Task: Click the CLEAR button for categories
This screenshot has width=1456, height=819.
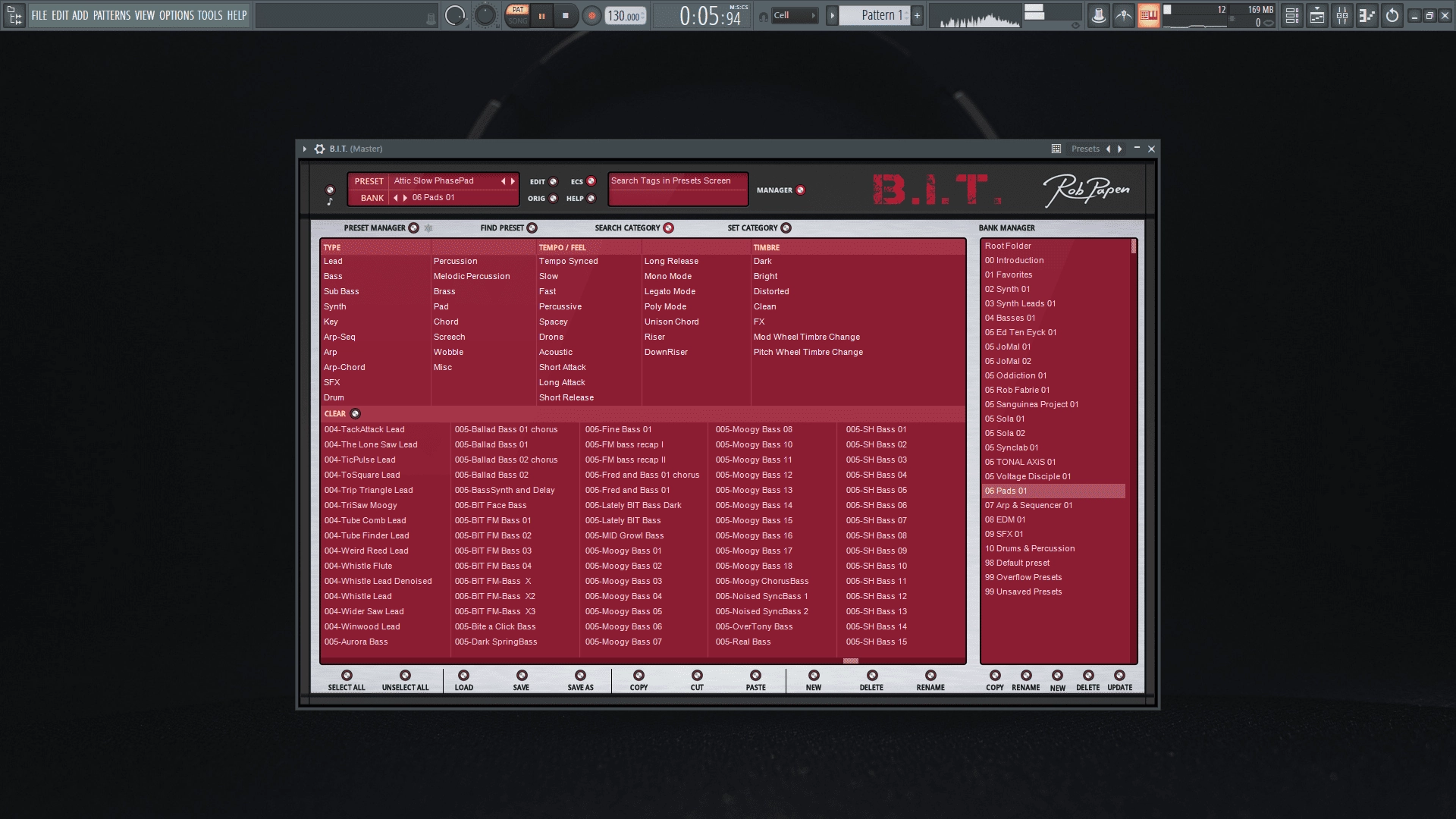Action: click(x=355, y=413)
